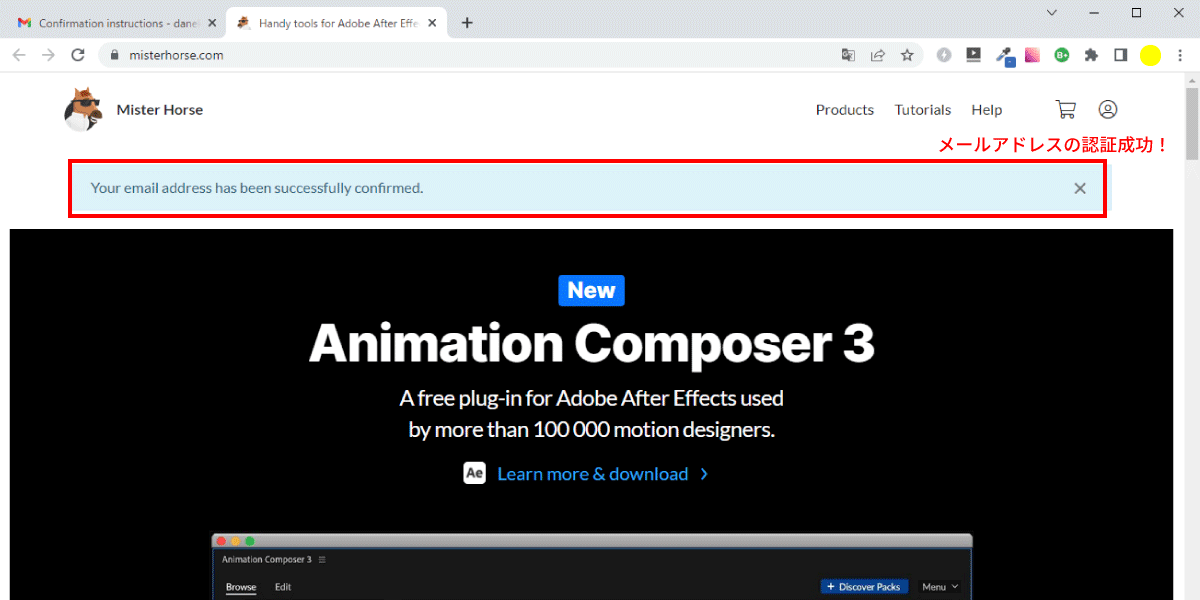This screenshot has height=600, width=1200.
Task: Click the Mister Horse site name
Action: 160,110
